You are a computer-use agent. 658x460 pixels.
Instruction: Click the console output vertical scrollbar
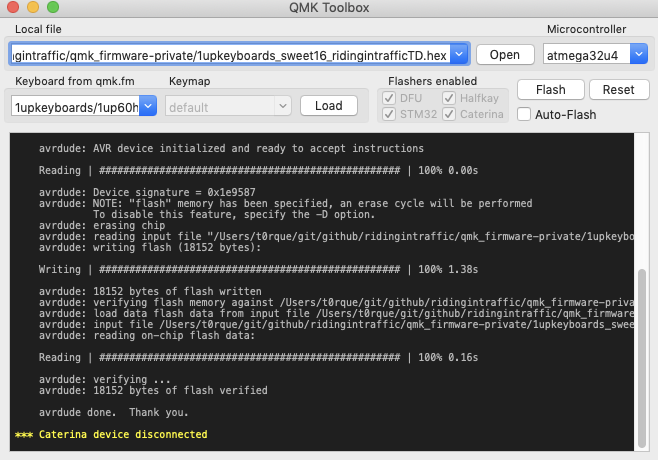click(641, 358)
